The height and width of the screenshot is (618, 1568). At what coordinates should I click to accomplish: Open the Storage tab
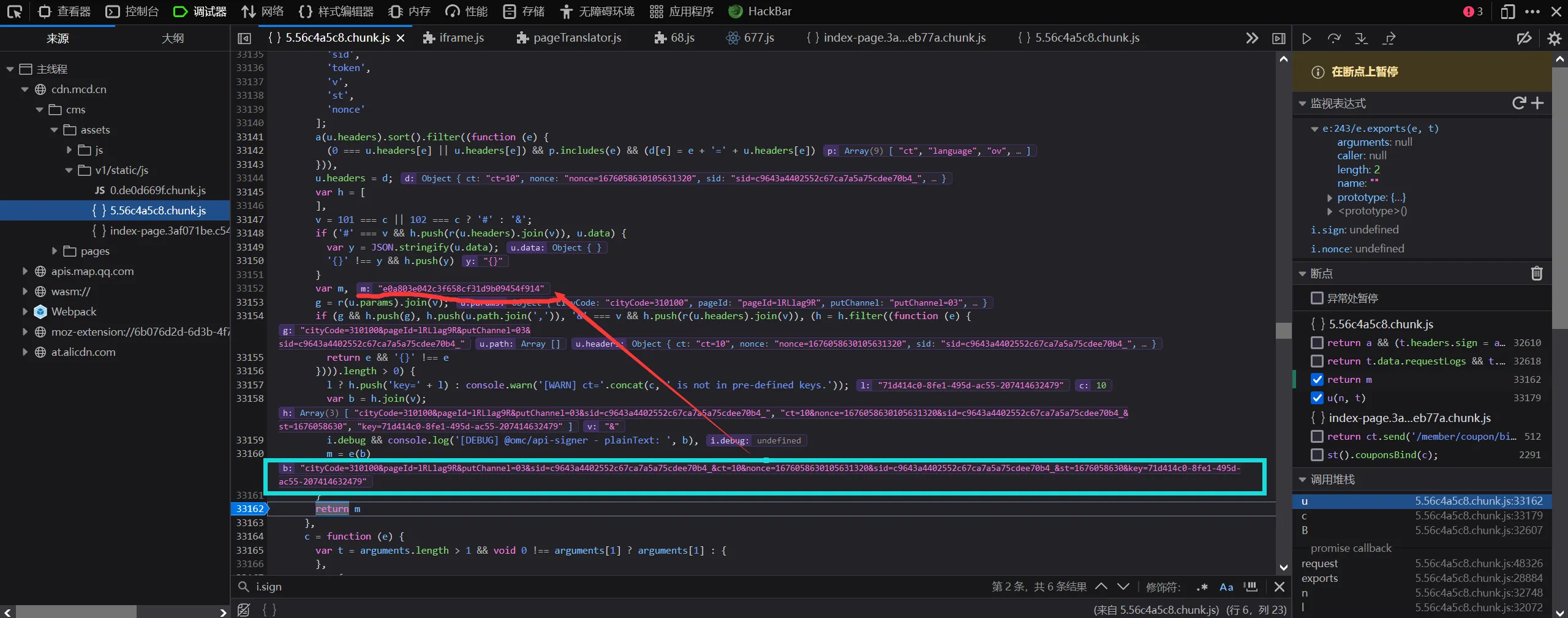pyautogui.click(x=524, y=12)
